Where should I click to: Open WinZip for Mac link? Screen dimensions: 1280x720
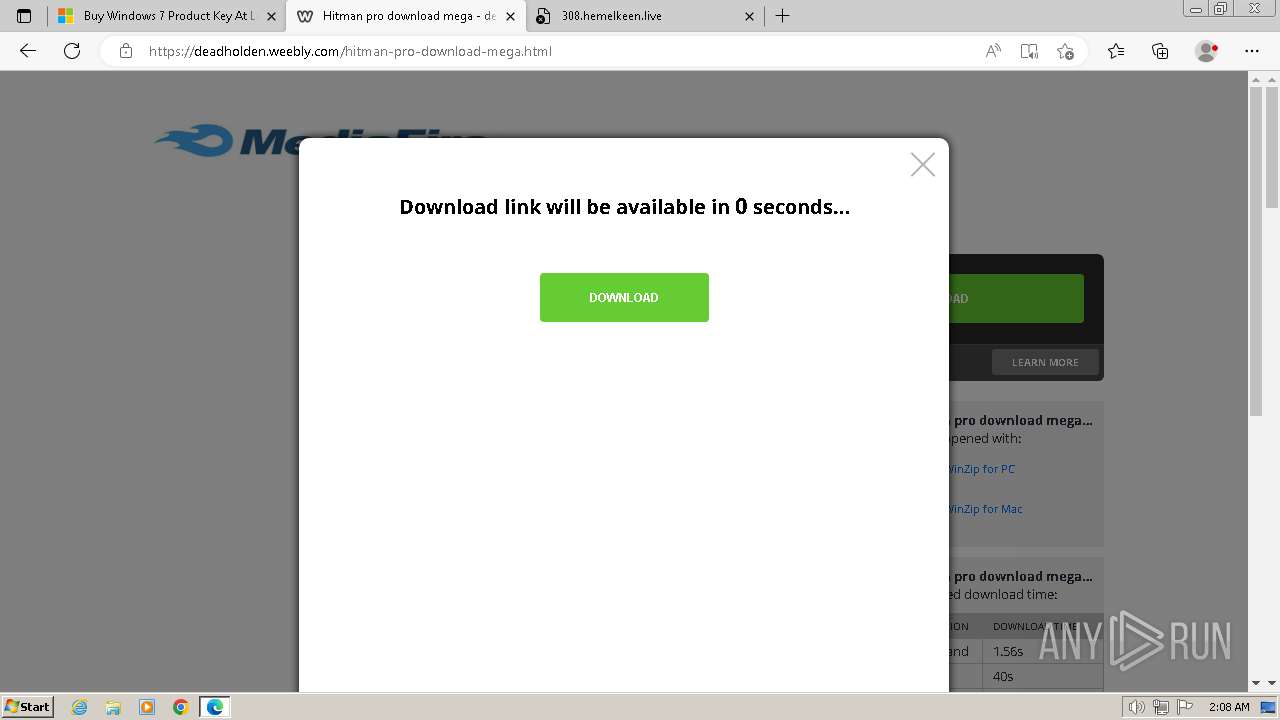click(x=985, y=509)
